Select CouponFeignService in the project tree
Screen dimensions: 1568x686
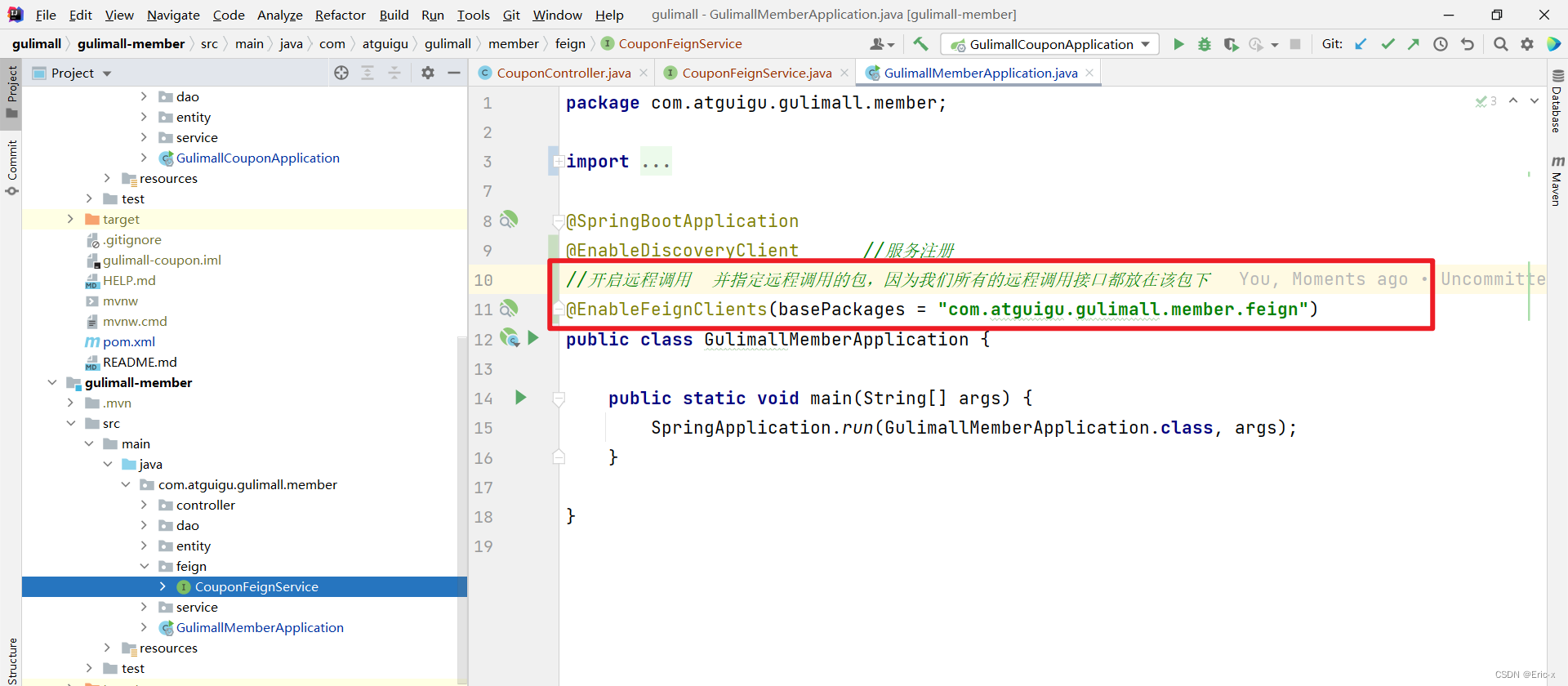[x=256, y=586]
